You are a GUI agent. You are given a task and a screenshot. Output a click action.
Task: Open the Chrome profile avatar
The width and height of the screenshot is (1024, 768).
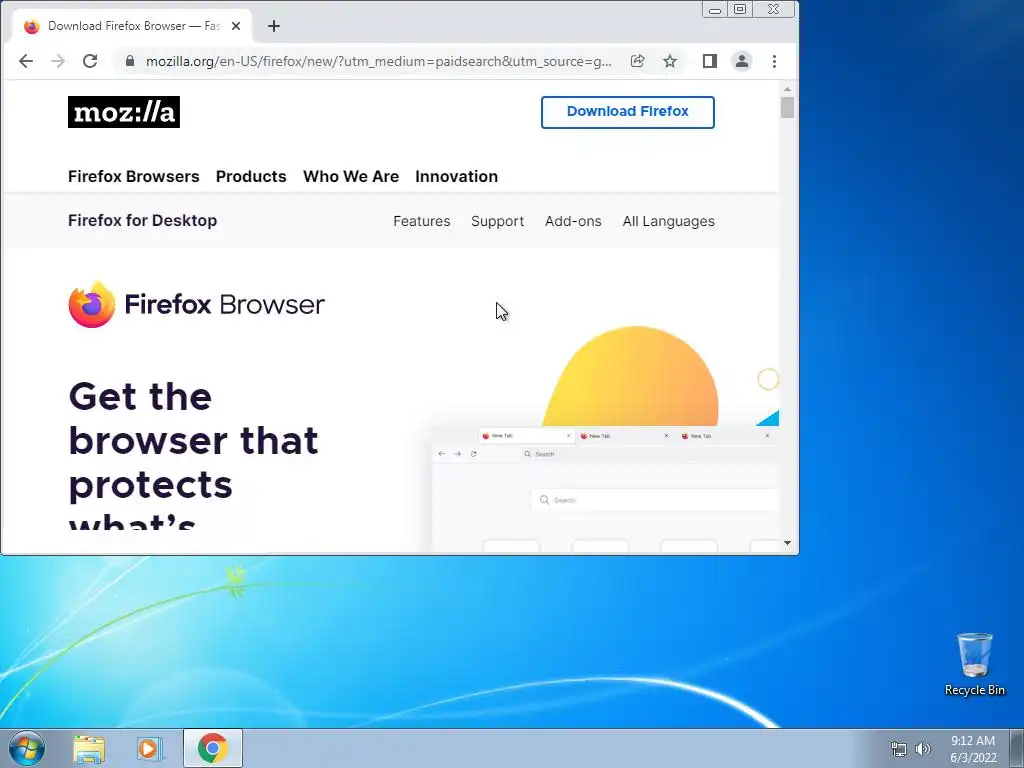[x=742, y=61]
